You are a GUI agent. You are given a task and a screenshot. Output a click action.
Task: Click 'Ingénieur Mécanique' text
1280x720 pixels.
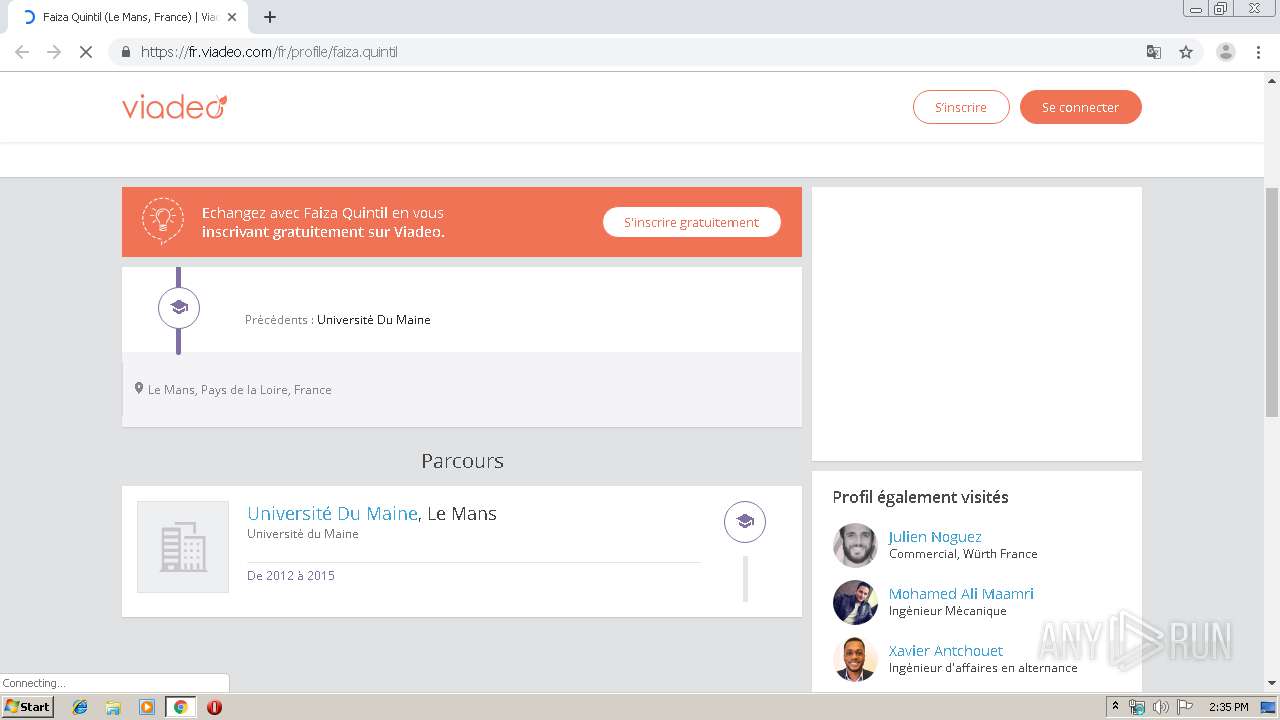point(948,611)
